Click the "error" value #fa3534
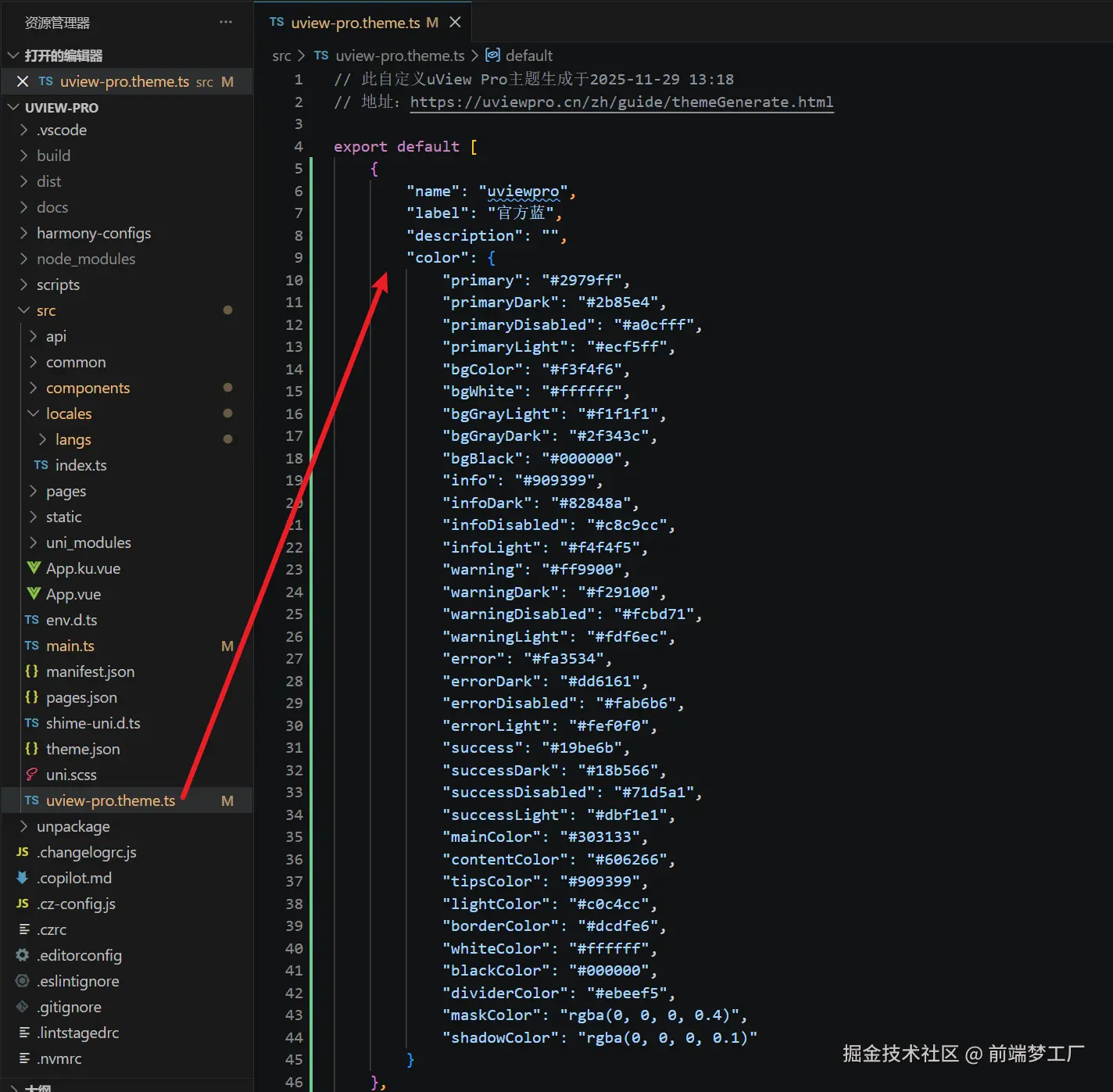This screenshot has height=1092, width=1113. pos(564,658)
